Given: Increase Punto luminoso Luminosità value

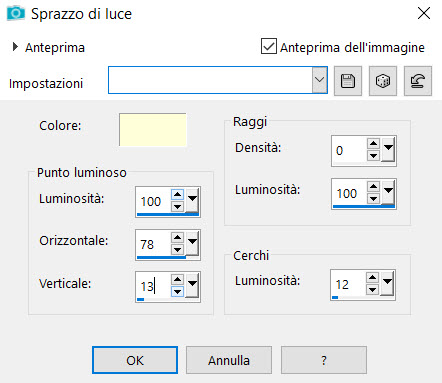Looking at the screenshot, I should pyautogui.click(x=177, y=195).
